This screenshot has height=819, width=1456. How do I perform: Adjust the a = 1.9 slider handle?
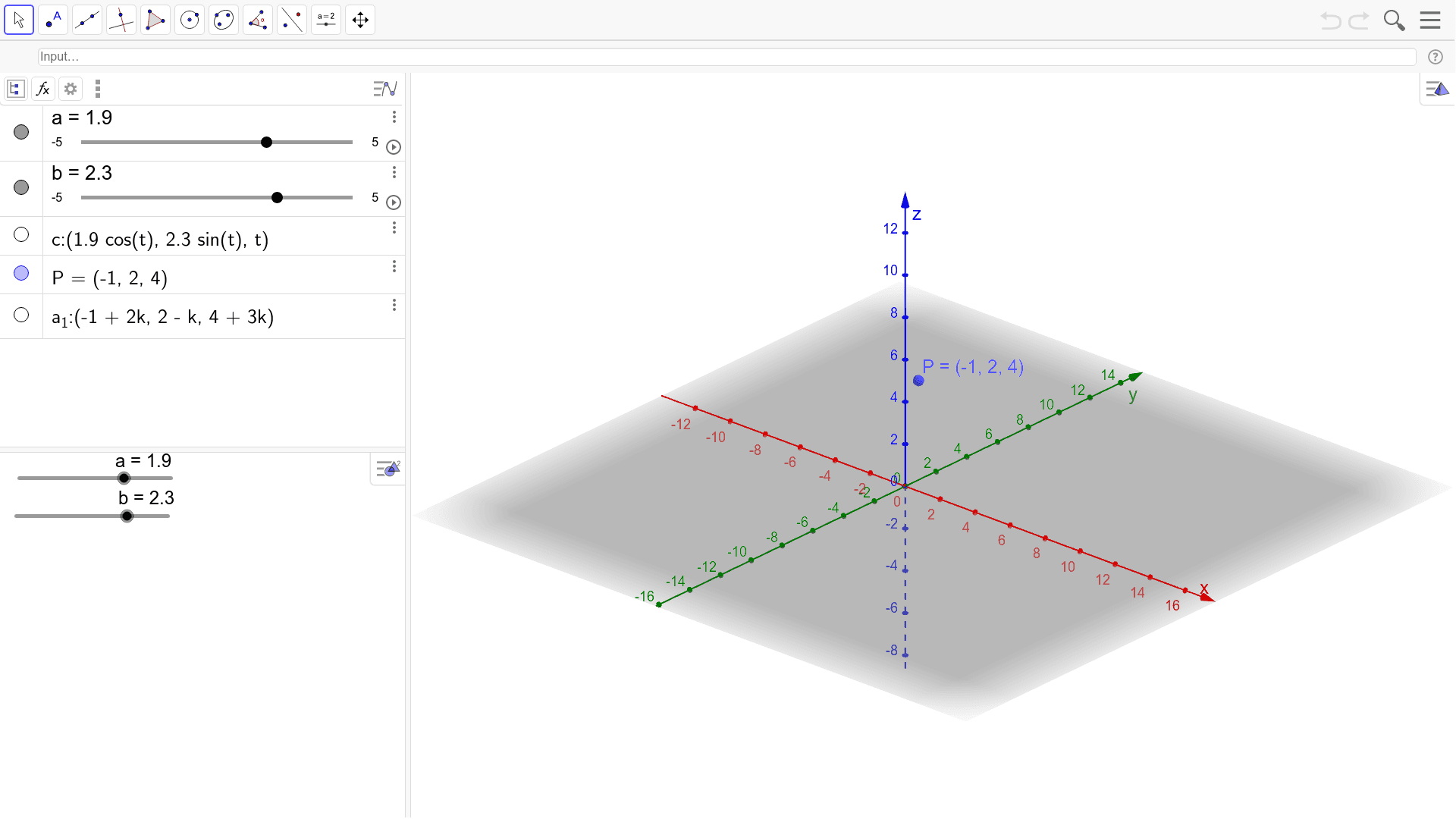coord(266,142)
